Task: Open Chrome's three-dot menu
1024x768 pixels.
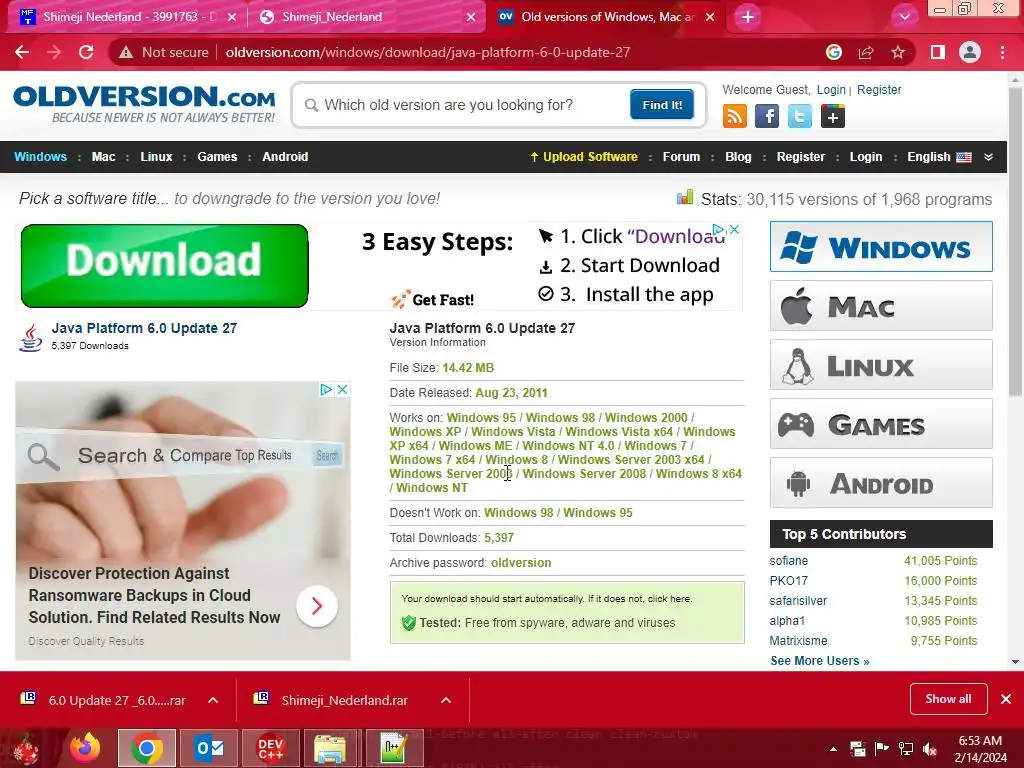Action: point(1002,52)
